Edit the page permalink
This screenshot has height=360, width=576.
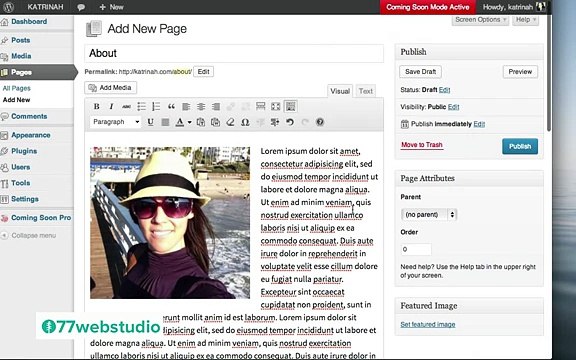coord(204,72)
